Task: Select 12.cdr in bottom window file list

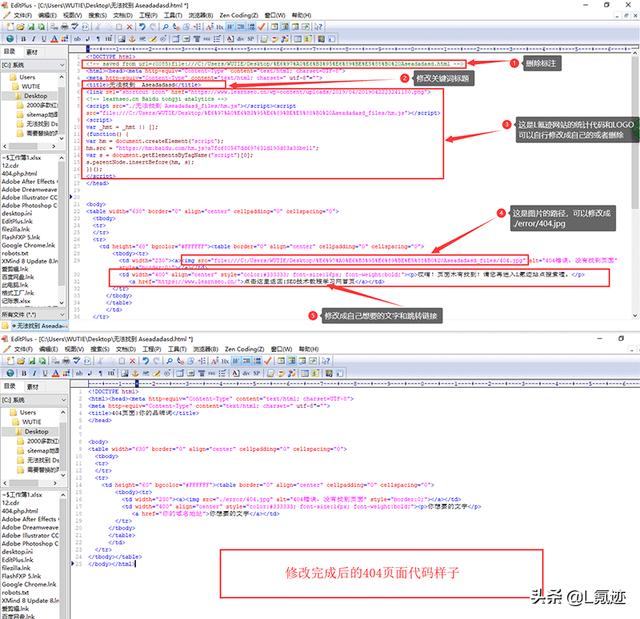Action: 10,503
